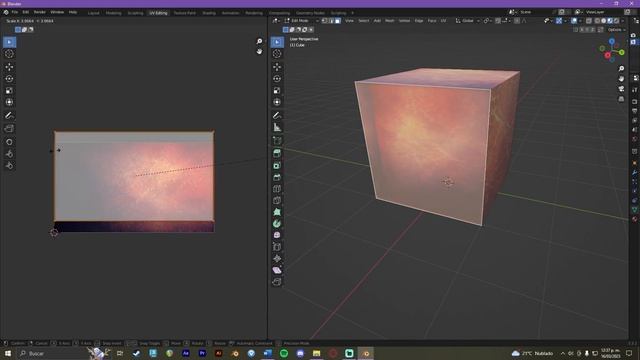
Task: Switch to the Layout workspace tab
Action: point(93,13)
